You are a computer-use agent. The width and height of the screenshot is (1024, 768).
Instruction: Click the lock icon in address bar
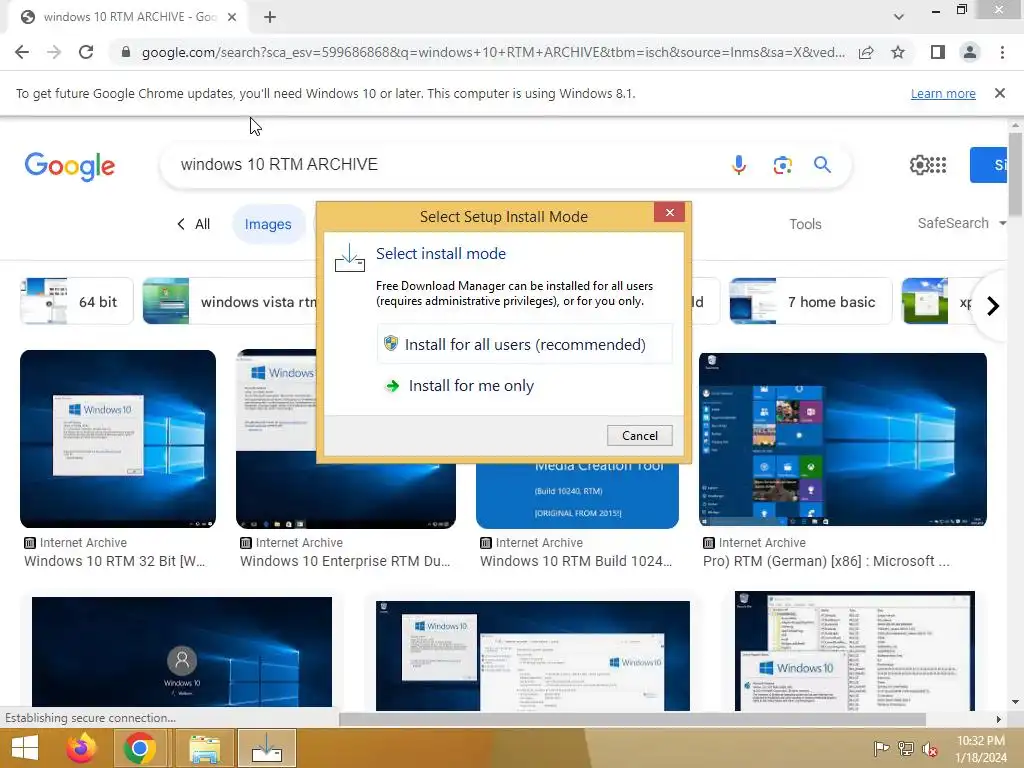[x=125, y=52]
